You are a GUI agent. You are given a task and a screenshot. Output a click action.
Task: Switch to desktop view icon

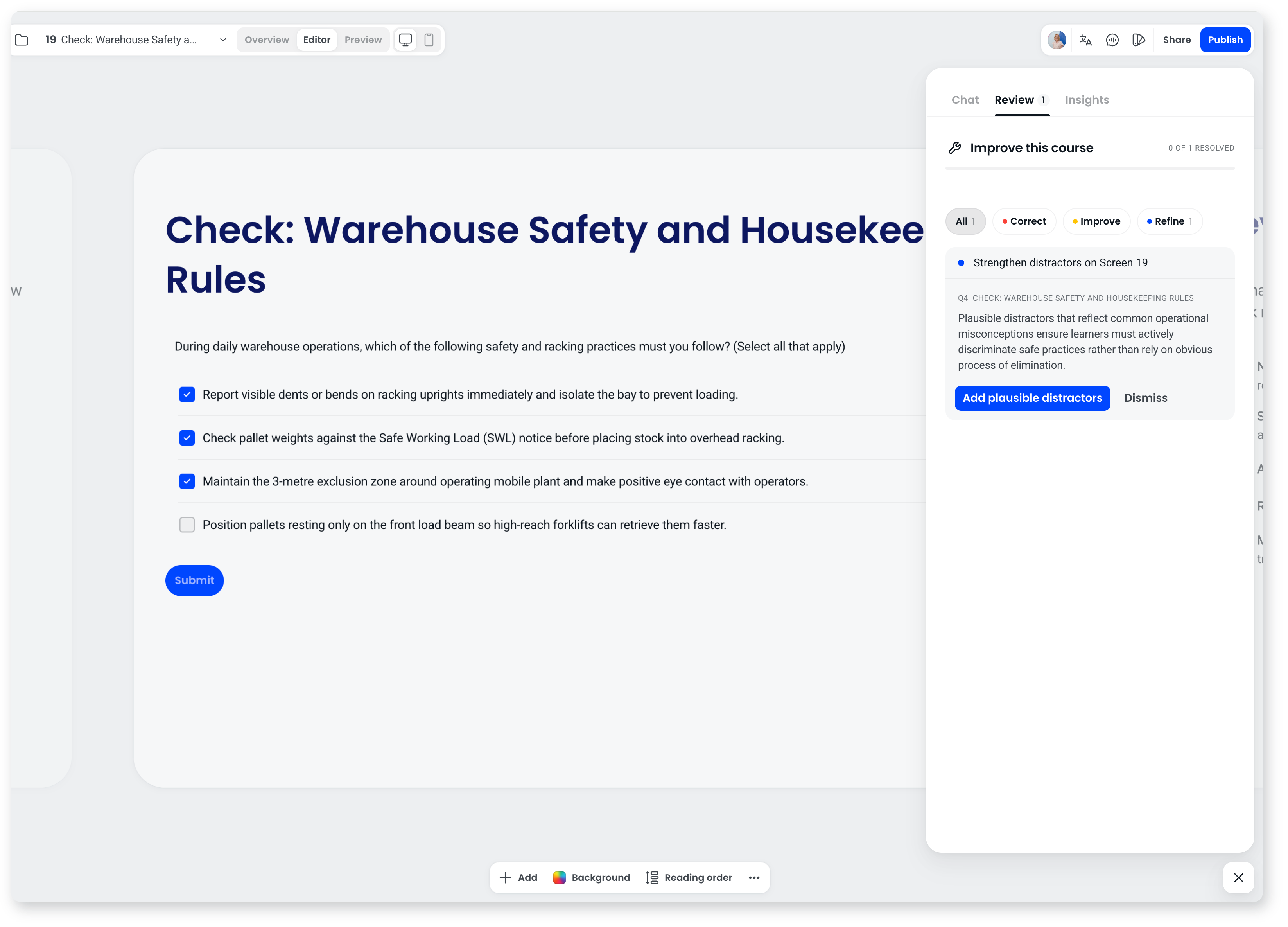[405, 40]
